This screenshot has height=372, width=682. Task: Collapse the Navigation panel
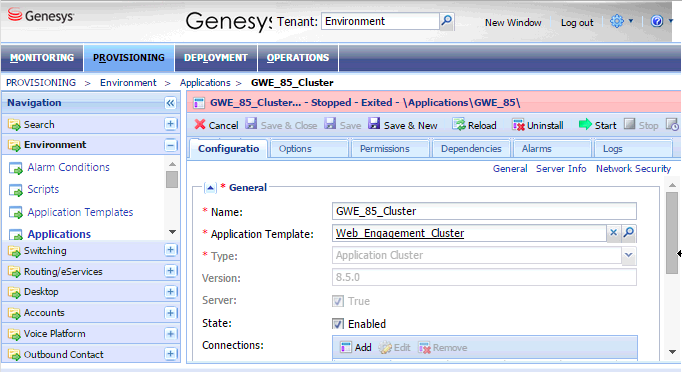170,103
